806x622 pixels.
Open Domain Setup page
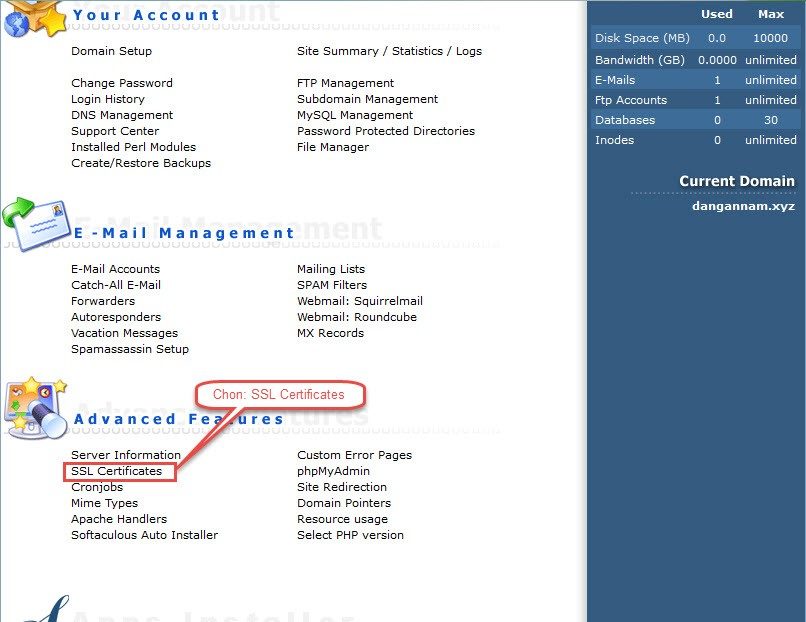[111, 51]
